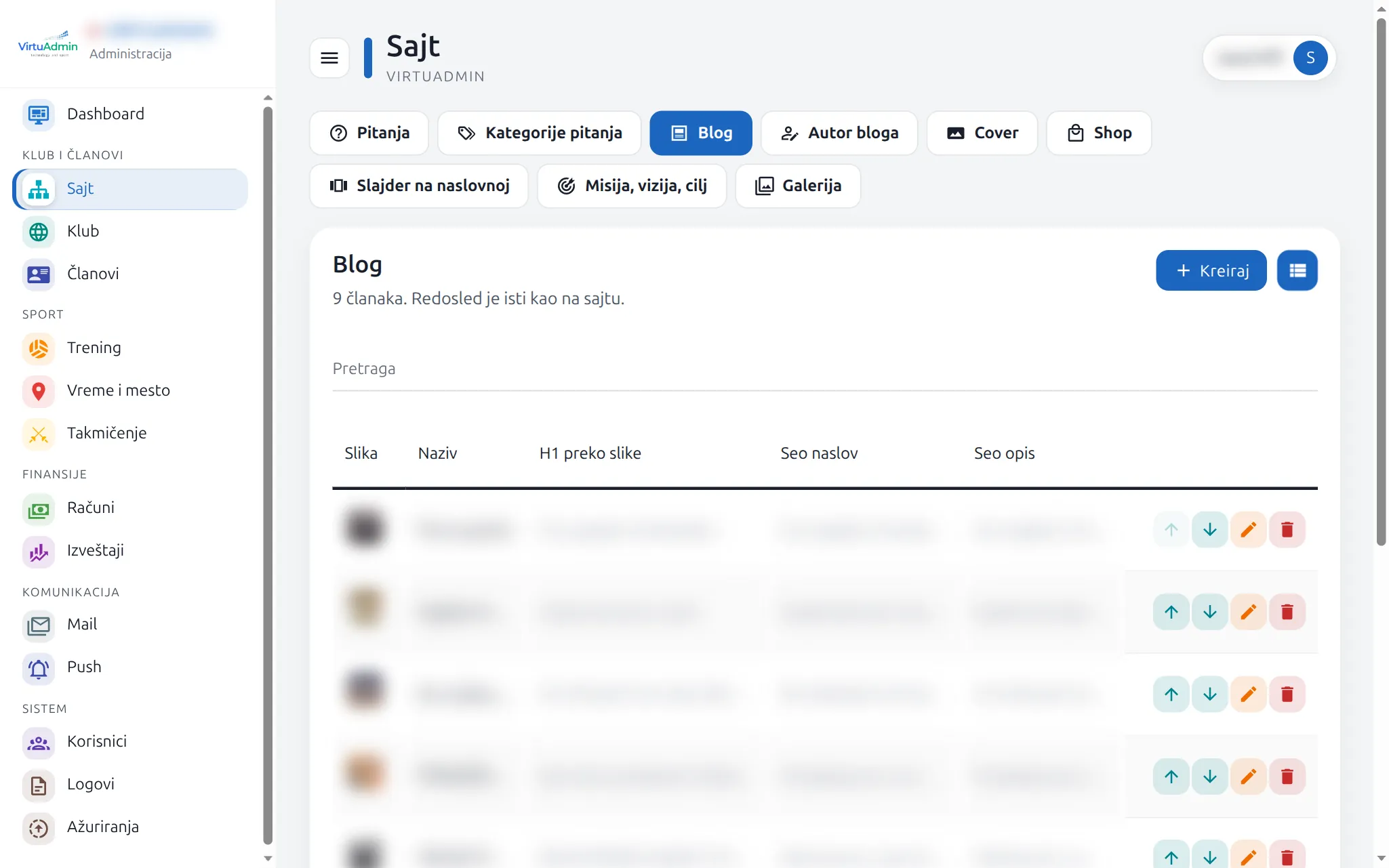Image resolution: width=1389 pixels, height=868 pixels.
Task: Move the first blog row down
Action: (1209, 529)
